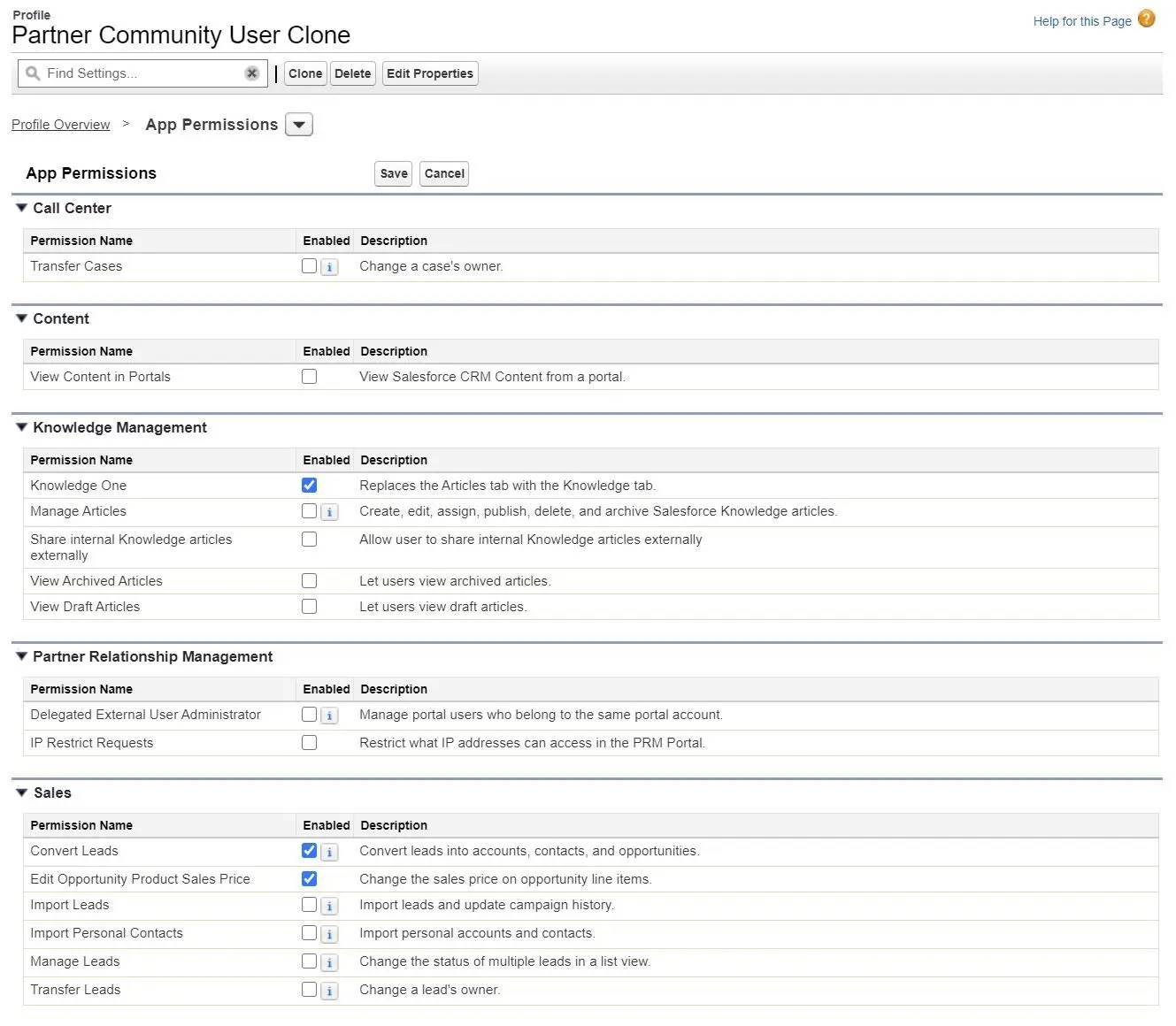Click the Help question mark icon
The width and height of the screenshot is (1176, 1026).
(1147, 19)
